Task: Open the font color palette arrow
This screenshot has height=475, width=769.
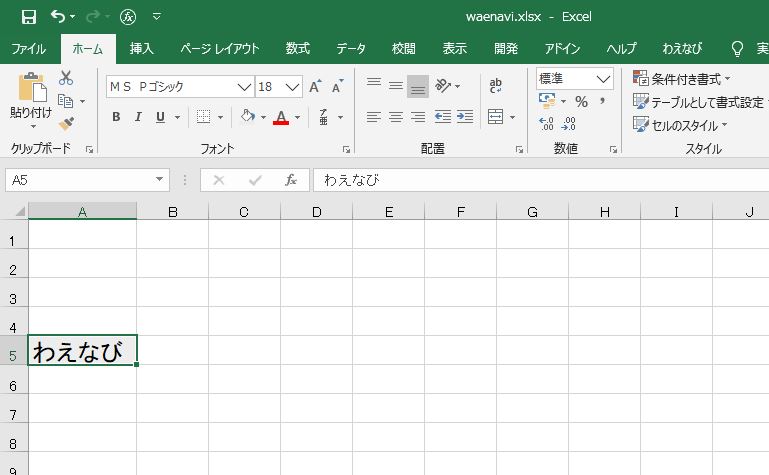Action: [298, 117]
